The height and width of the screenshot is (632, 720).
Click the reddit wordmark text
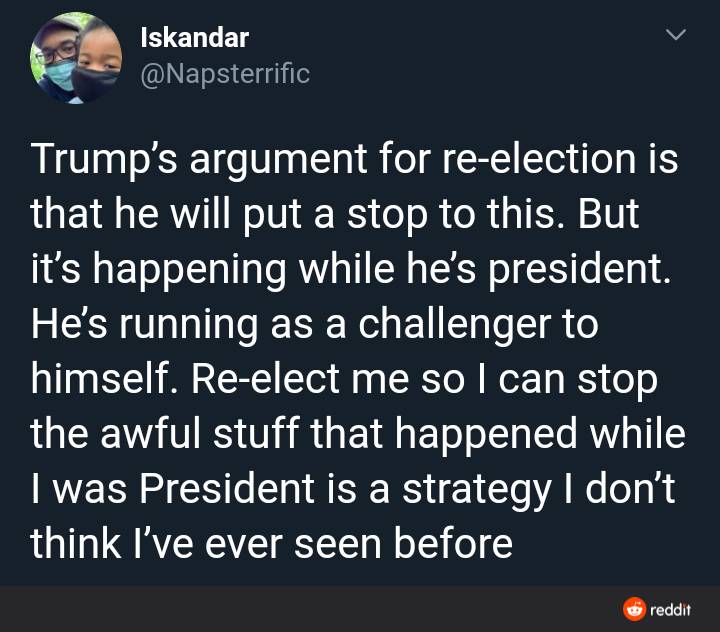point(670,610)
